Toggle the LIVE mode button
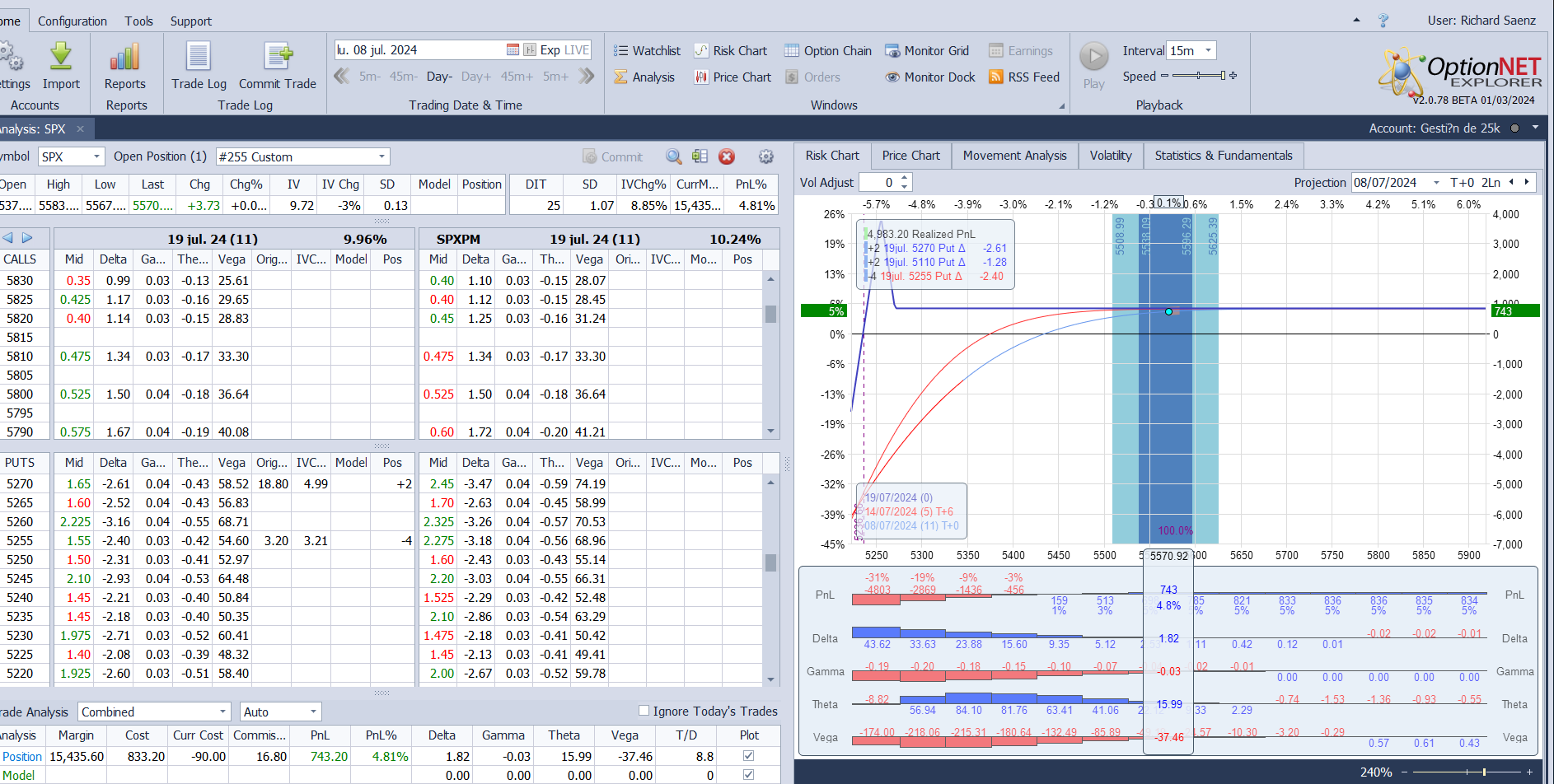Screen dimensions: 1554x784 [x=577, y=50]
